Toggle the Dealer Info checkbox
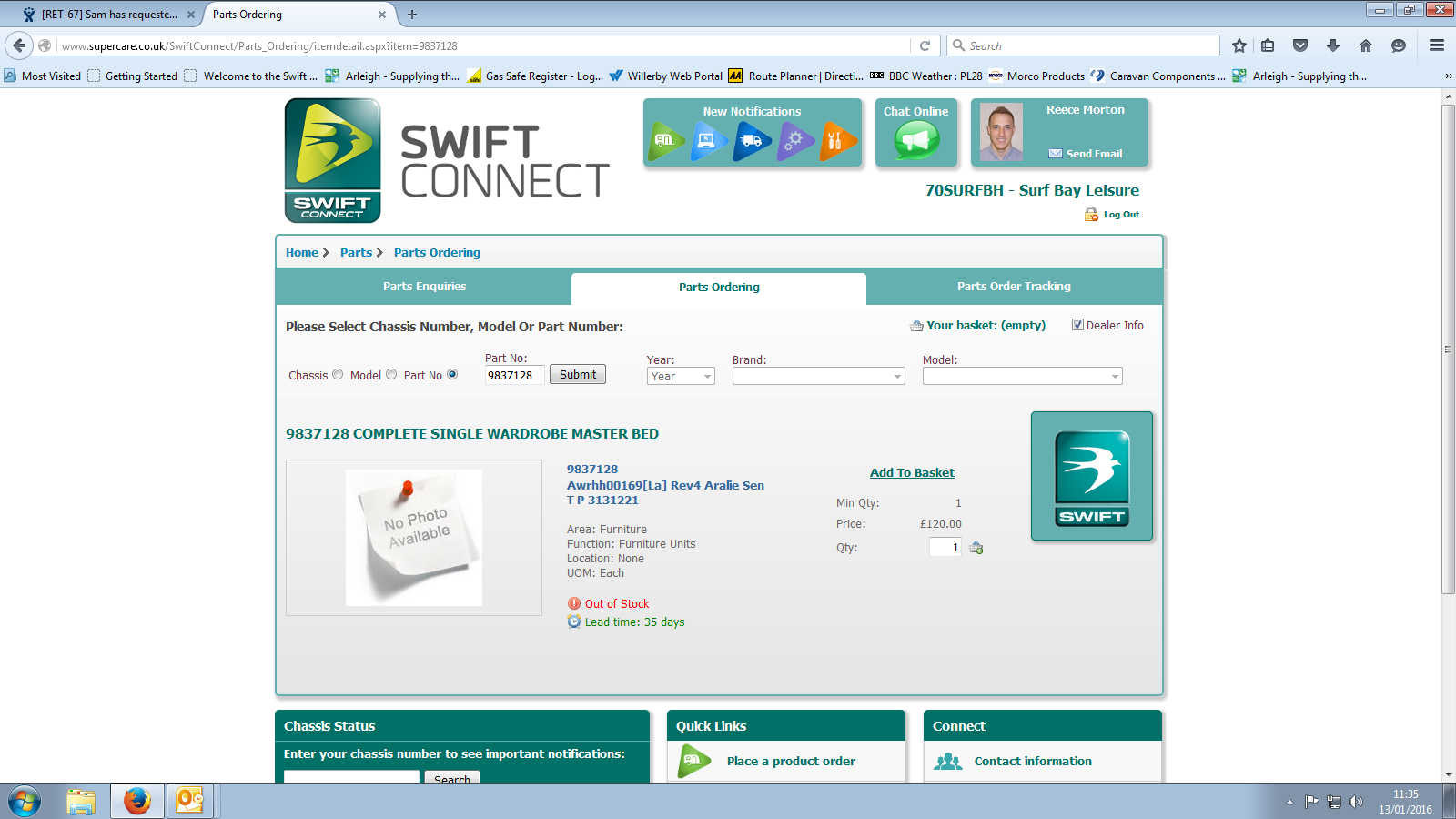Screen dimensions: 1456x819 click(1077, 325)
